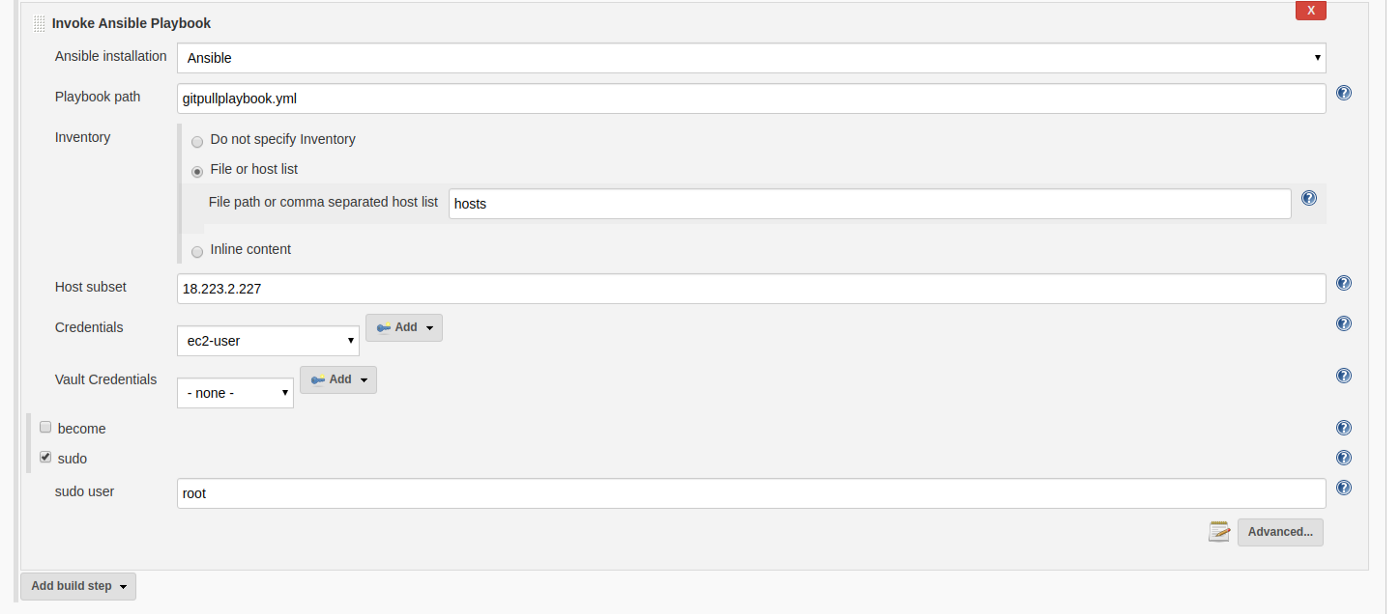Click help icon beside Playbook path
This screenshot has width=1400, height=614.
point(1344,93)
